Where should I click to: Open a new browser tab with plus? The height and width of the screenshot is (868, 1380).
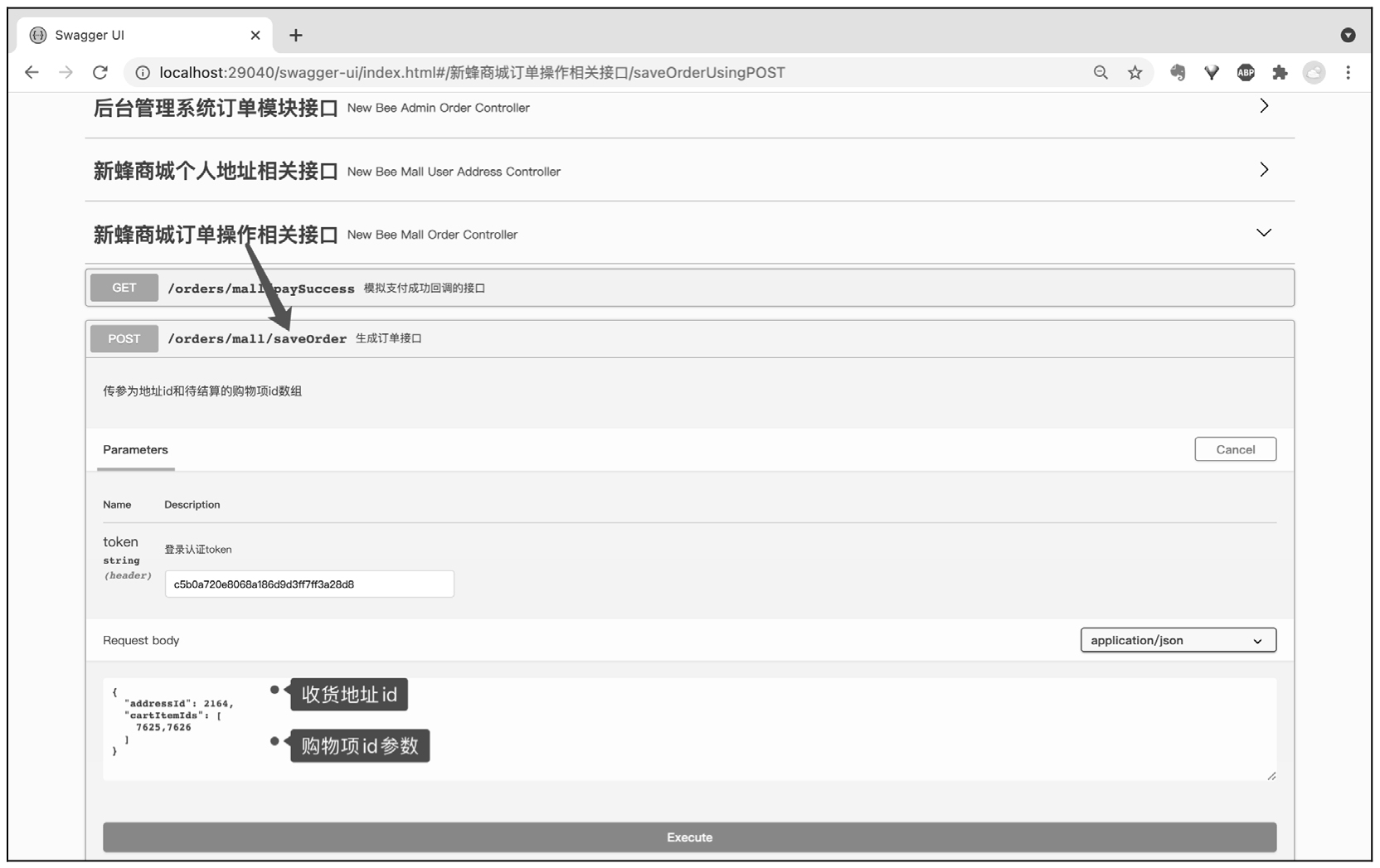[x=296, y=35]
